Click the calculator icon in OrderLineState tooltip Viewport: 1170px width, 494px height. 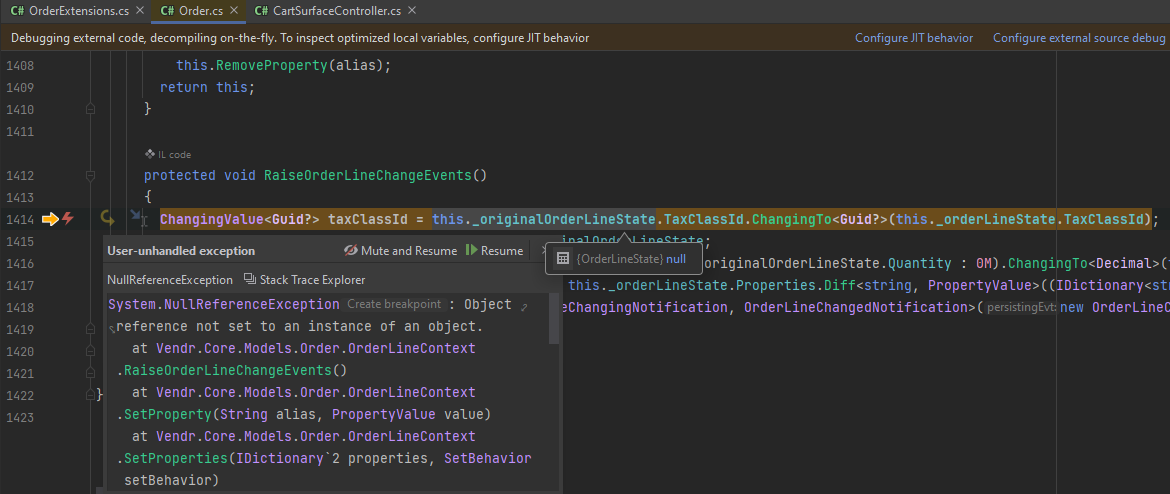(563, 259)
